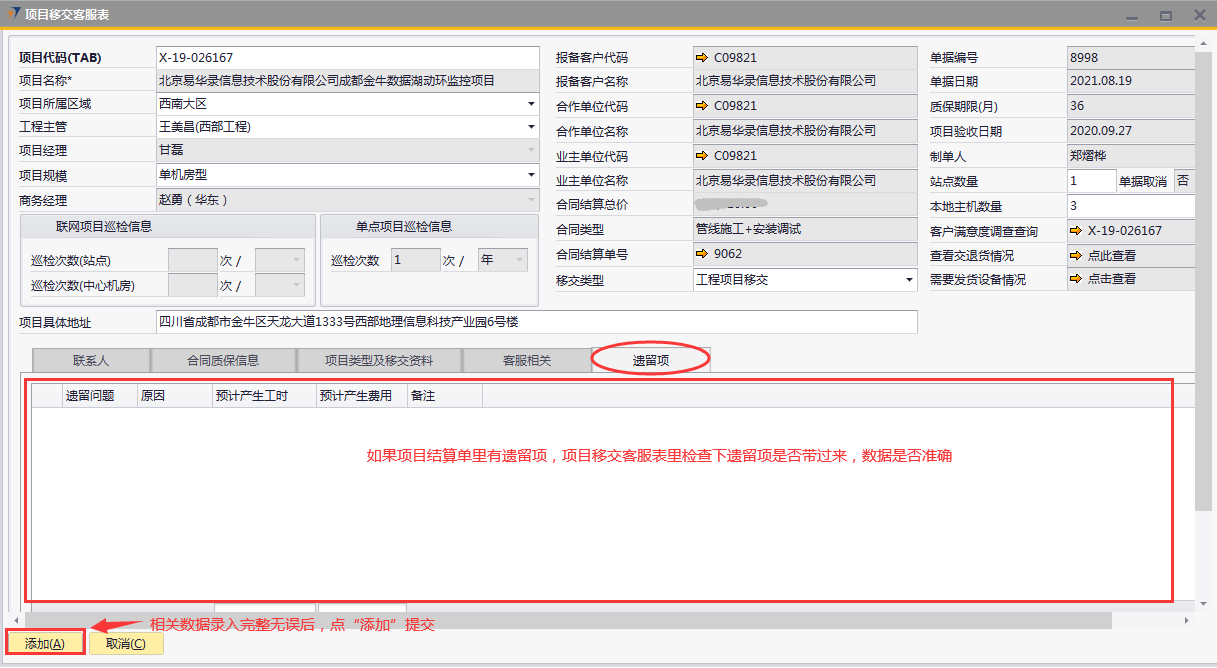Expand the 项目规模 dropdown
The height and width of the screenshot is (668, 1217).
[x=531, y=175]
